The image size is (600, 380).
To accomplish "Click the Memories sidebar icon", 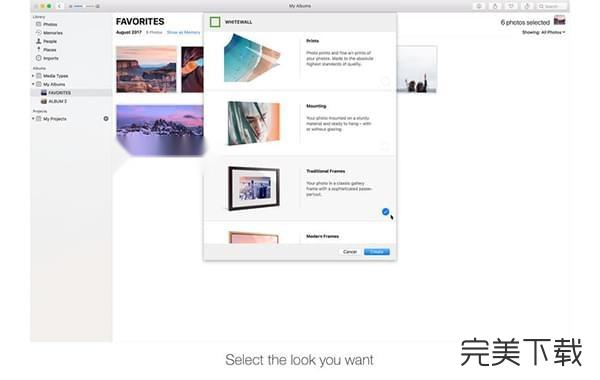I will (38, 33).
